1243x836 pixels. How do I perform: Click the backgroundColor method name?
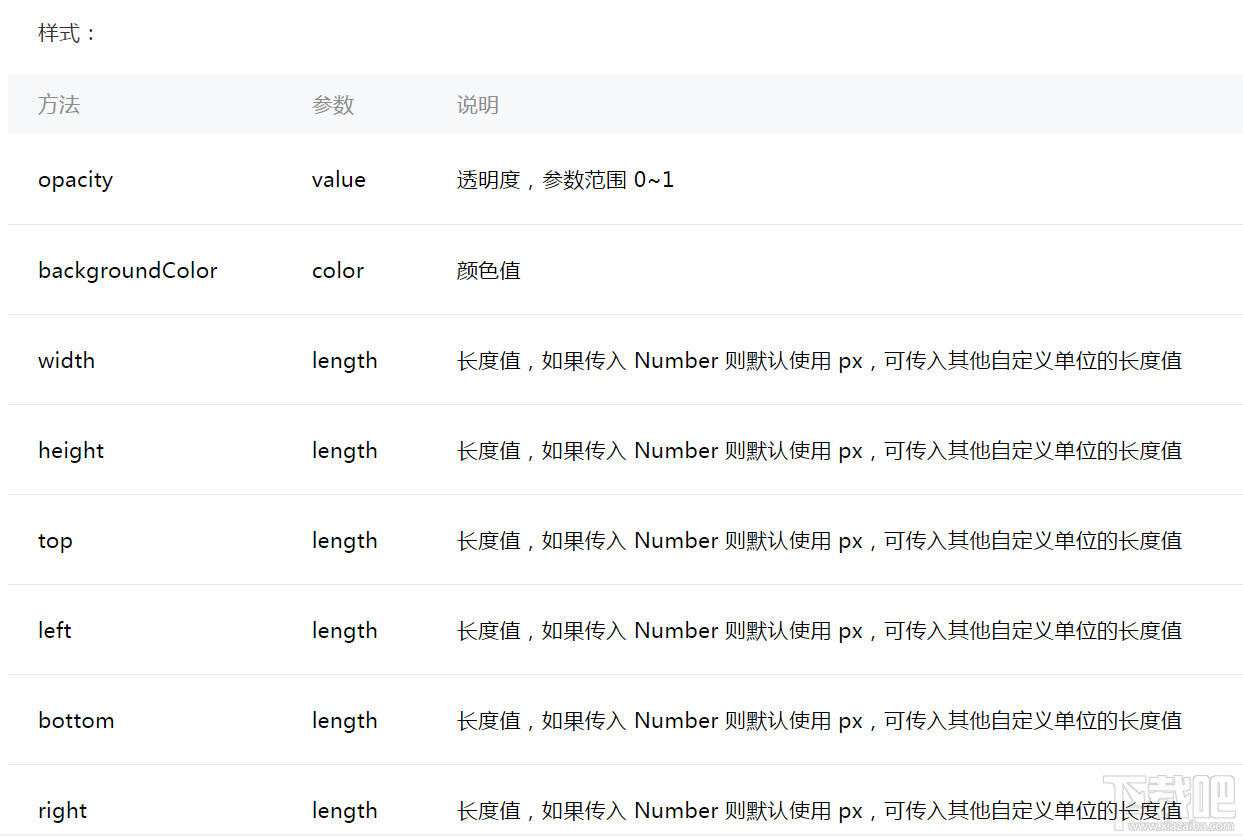127,270
